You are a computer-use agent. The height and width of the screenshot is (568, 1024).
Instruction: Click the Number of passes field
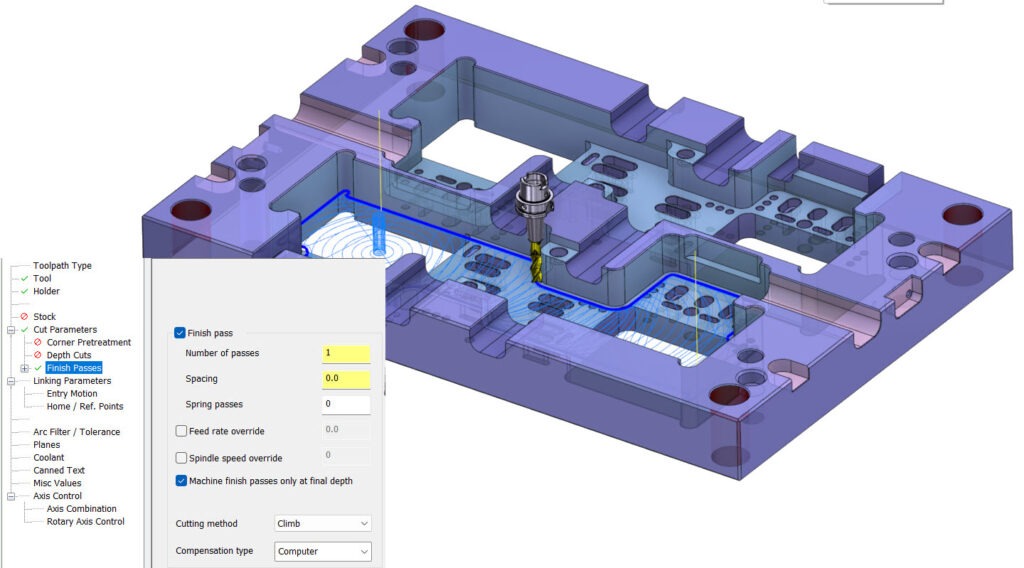coord(346,354)
